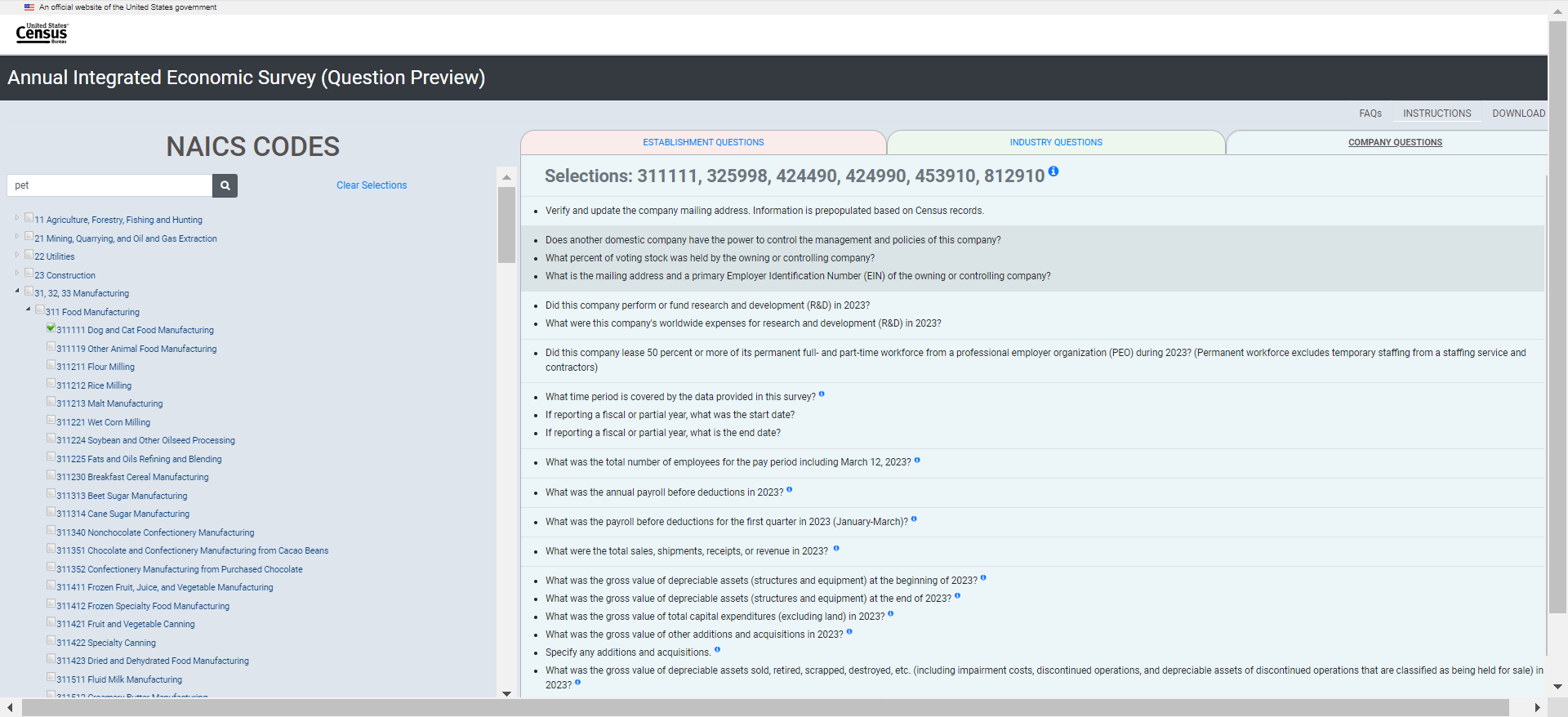Collapse the 311 Food Manufacturing node

coord(29,310)
